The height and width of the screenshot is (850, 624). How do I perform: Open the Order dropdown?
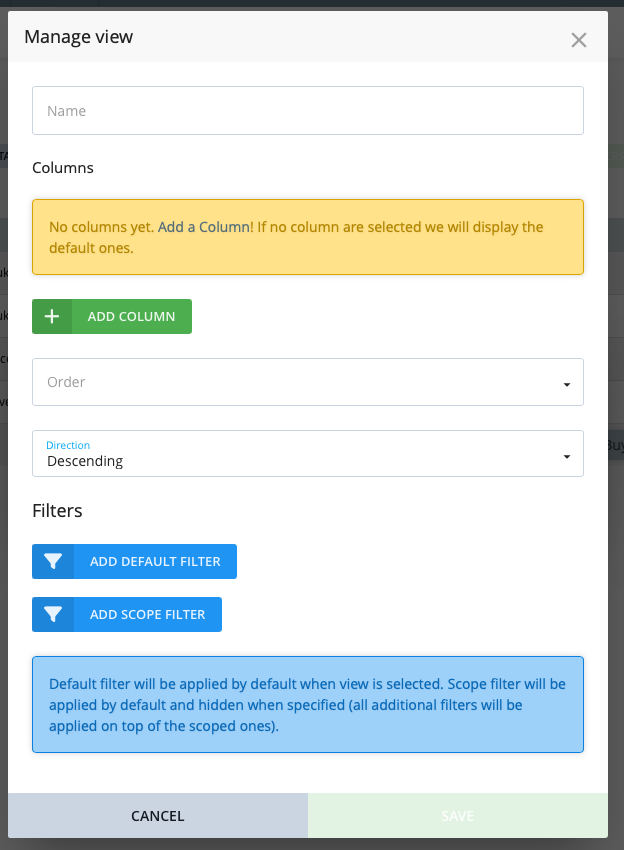click(307, 382)
